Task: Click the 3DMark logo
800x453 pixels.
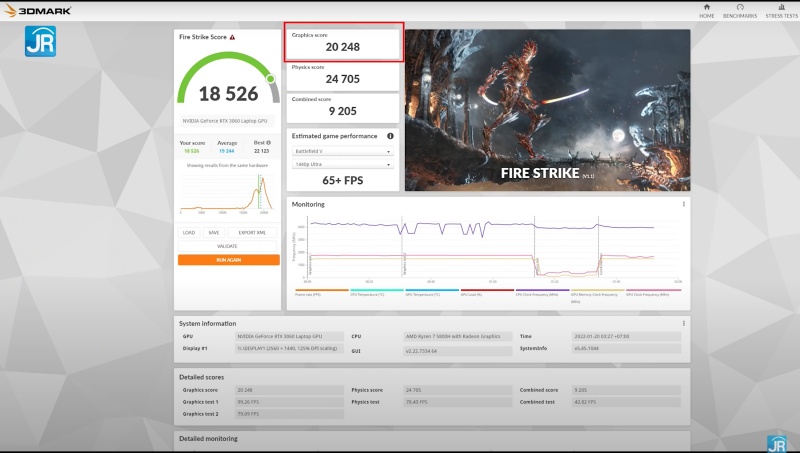Action: coord(37,10)
